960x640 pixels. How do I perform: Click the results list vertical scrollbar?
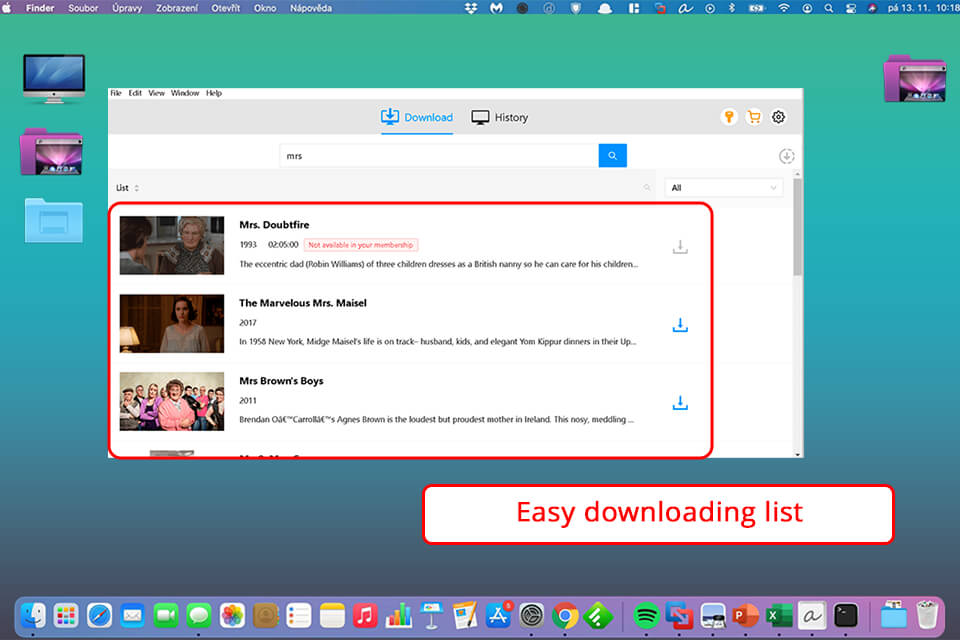[x=797, y=227]
